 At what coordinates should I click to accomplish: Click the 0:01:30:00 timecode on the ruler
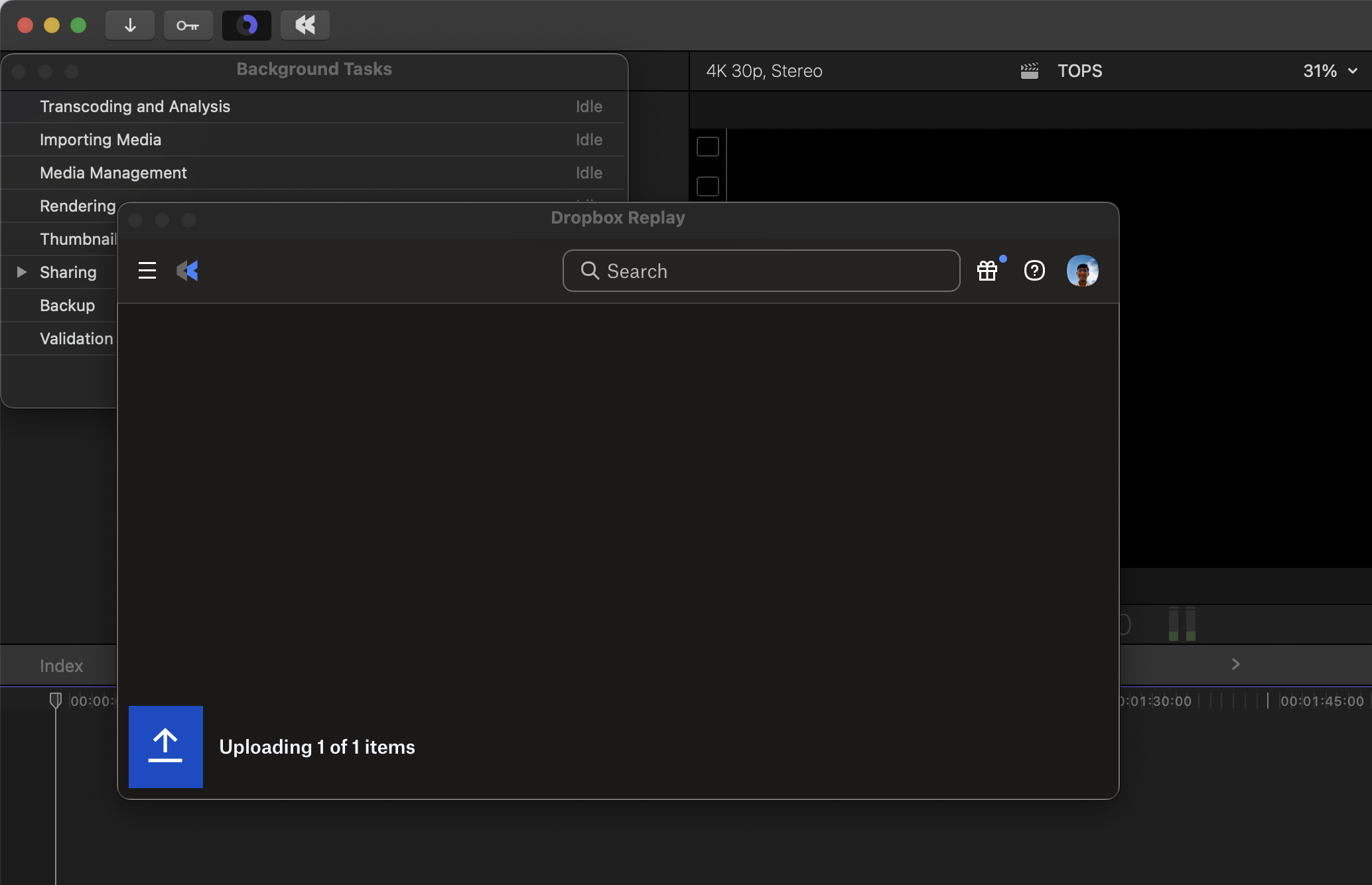(1156, 701)
